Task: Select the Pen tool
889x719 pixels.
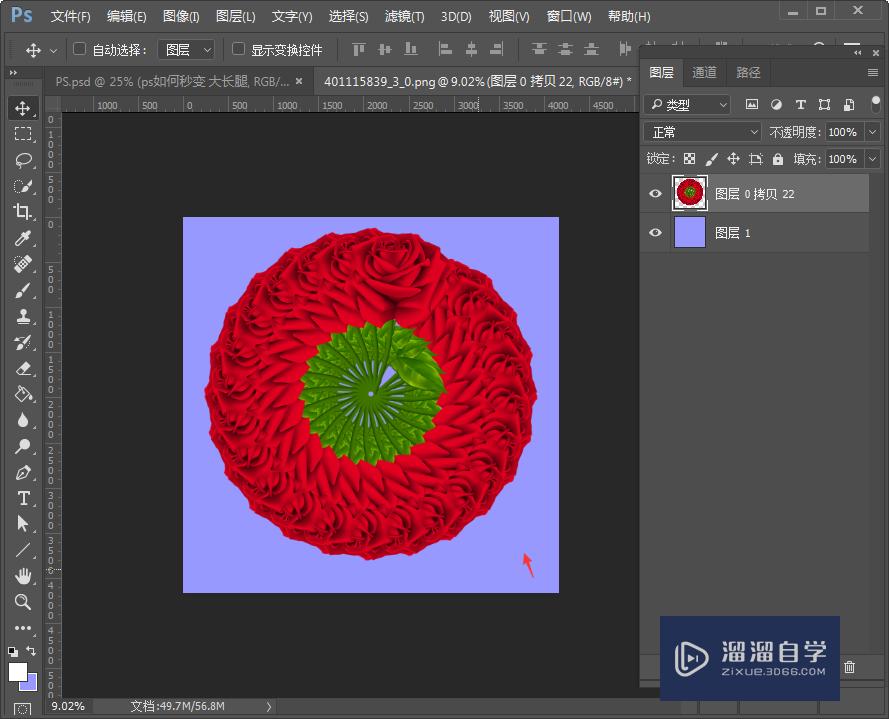Action: point(23,472)
